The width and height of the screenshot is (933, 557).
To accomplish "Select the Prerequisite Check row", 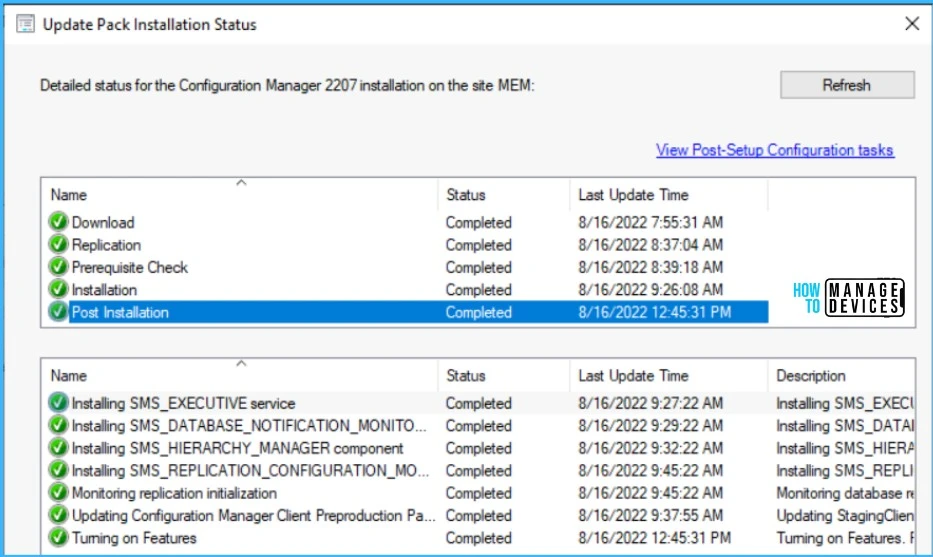I will 408,267.
